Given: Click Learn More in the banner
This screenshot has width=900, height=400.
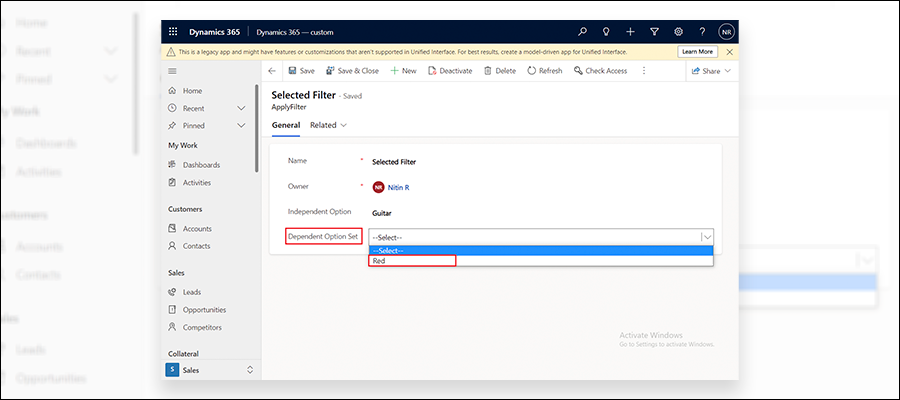Looking at the screenshot, I should pyautogui.click(x=697, y=52).
